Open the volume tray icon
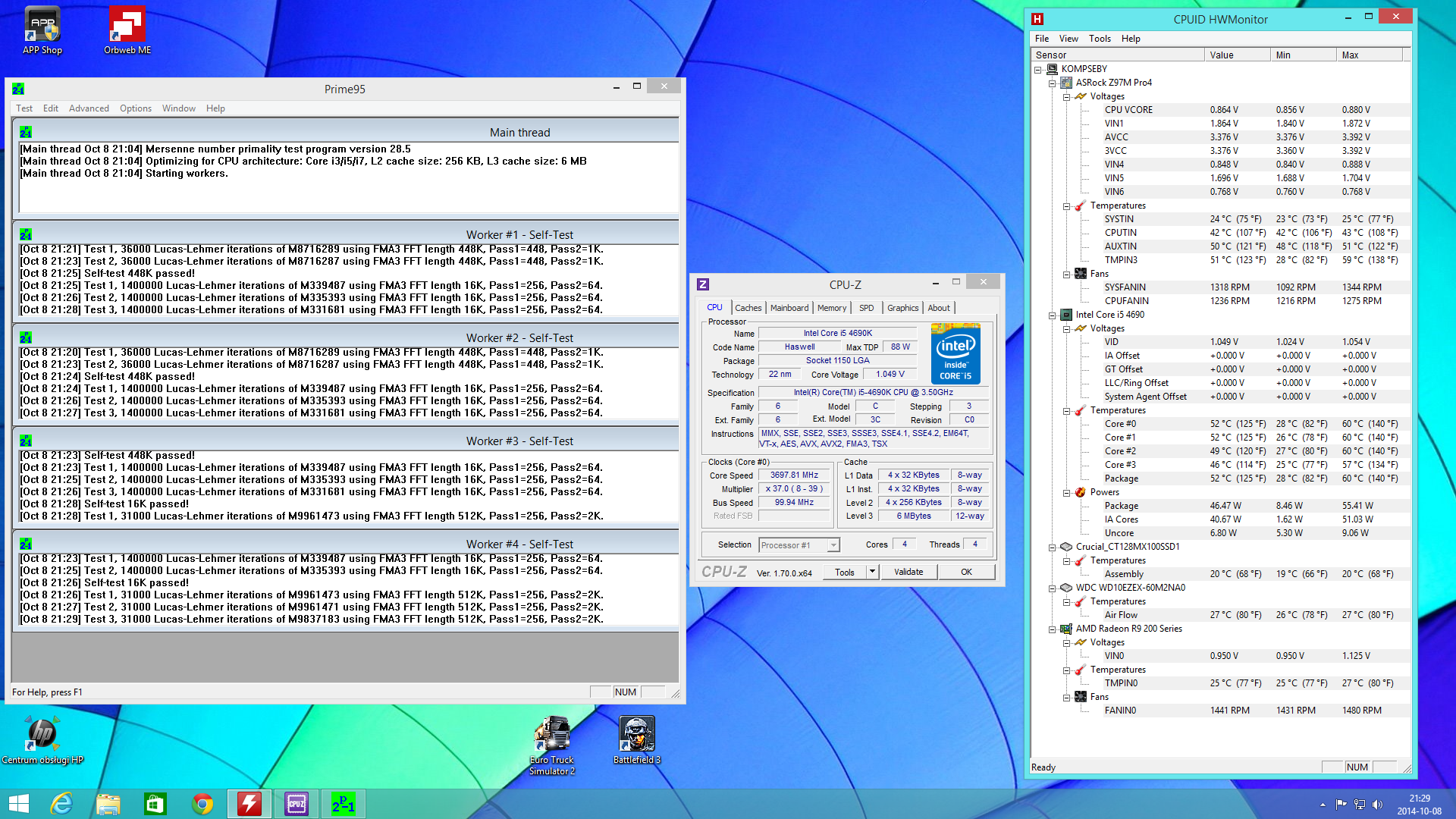The image size is (1456, 819). 1377,804
